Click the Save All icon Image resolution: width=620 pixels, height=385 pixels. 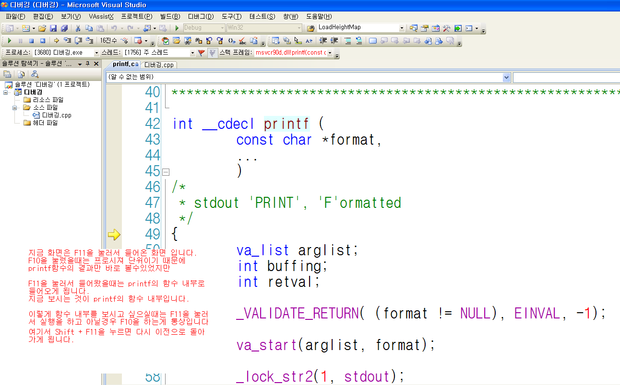[x=64, y=28]
